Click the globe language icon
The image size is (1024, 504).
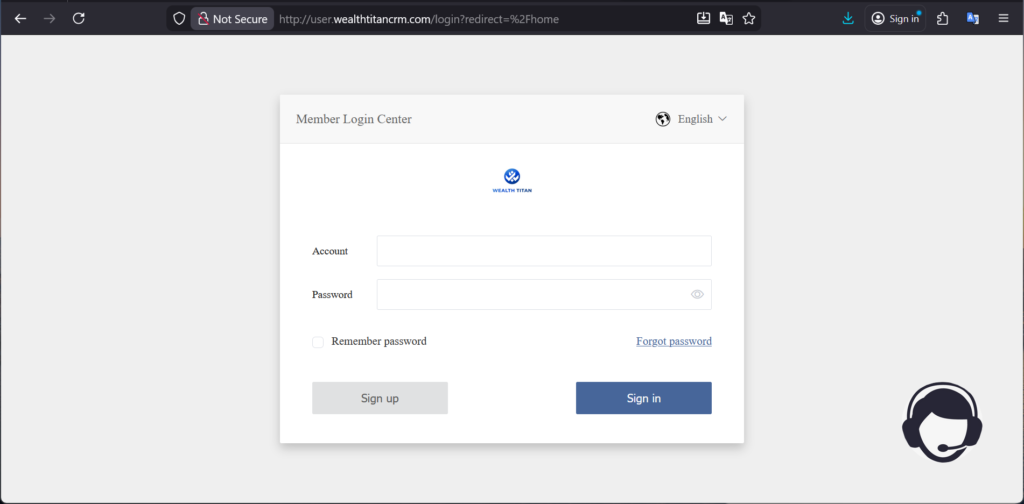pos(662,119)
